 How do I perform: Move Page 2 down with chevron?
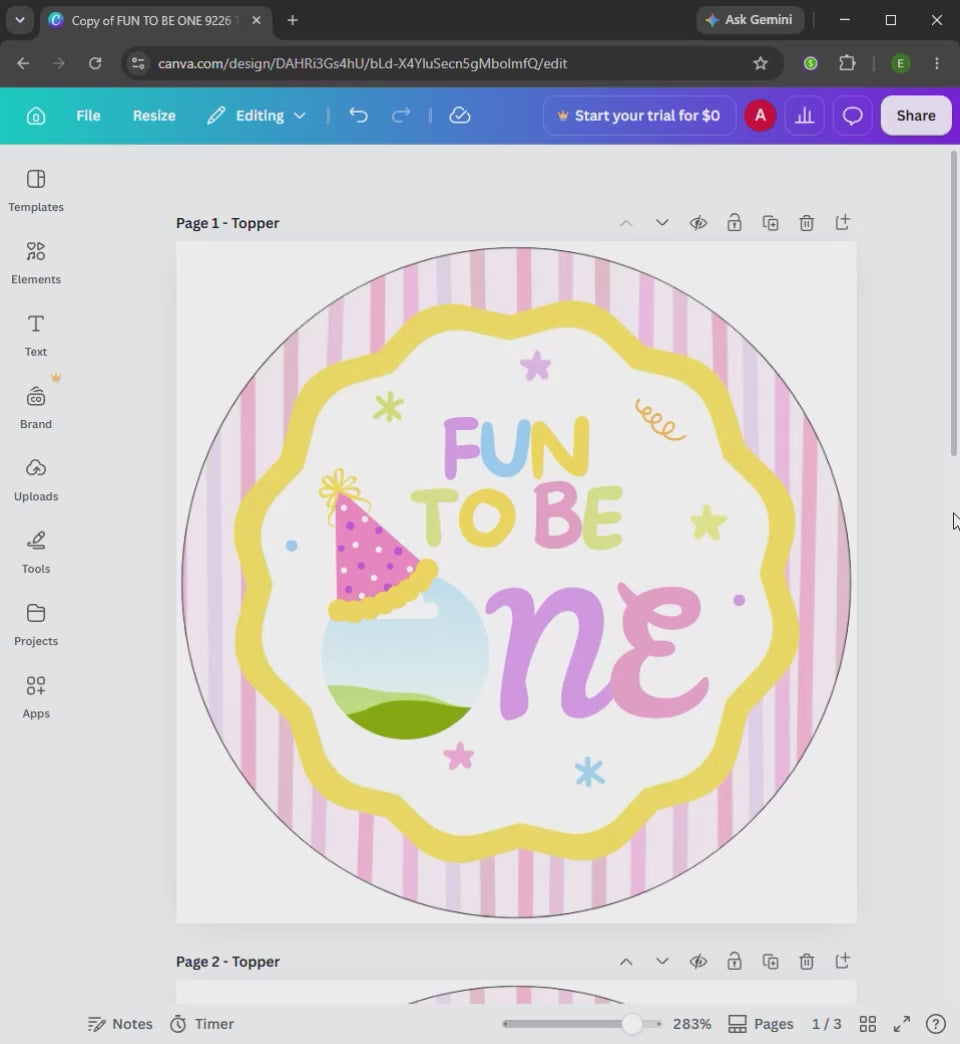(662, 961)
